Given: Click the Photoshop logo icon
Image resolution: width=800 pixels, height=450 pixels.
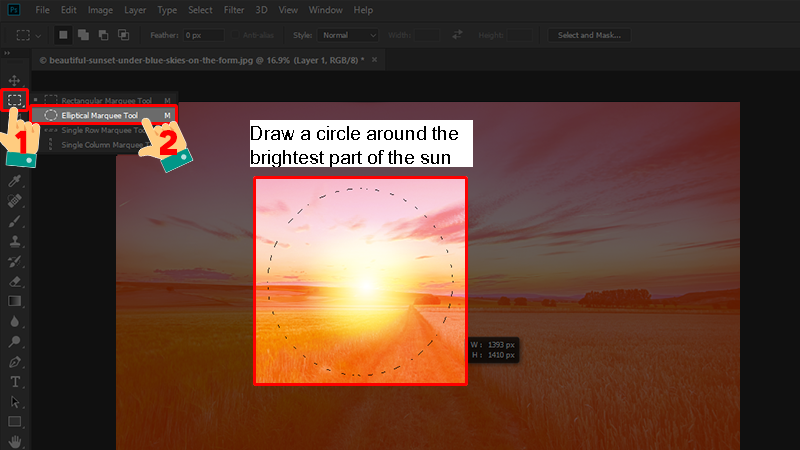Looking at the screenshot, I should pos(14,10).
